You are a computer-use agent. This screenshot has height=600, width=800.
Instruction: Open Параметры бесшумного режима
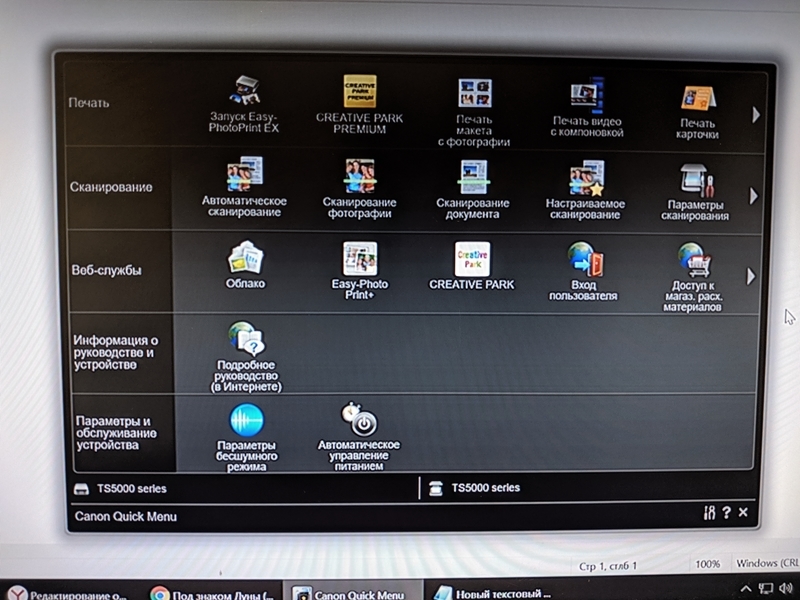(x=246, y=420)
